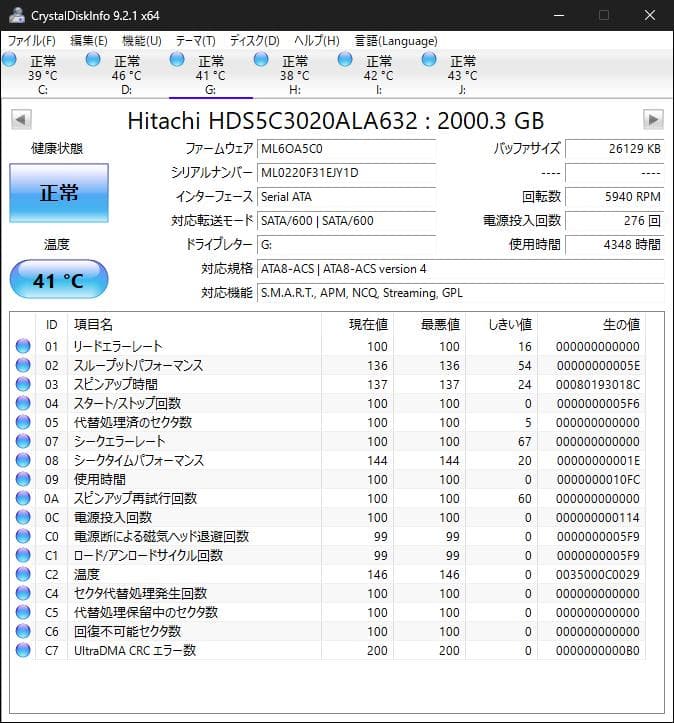Click status orb for attribute 01 リードエラーレート
The height and width of the screenshot is (723, 674).
[23, 346]
